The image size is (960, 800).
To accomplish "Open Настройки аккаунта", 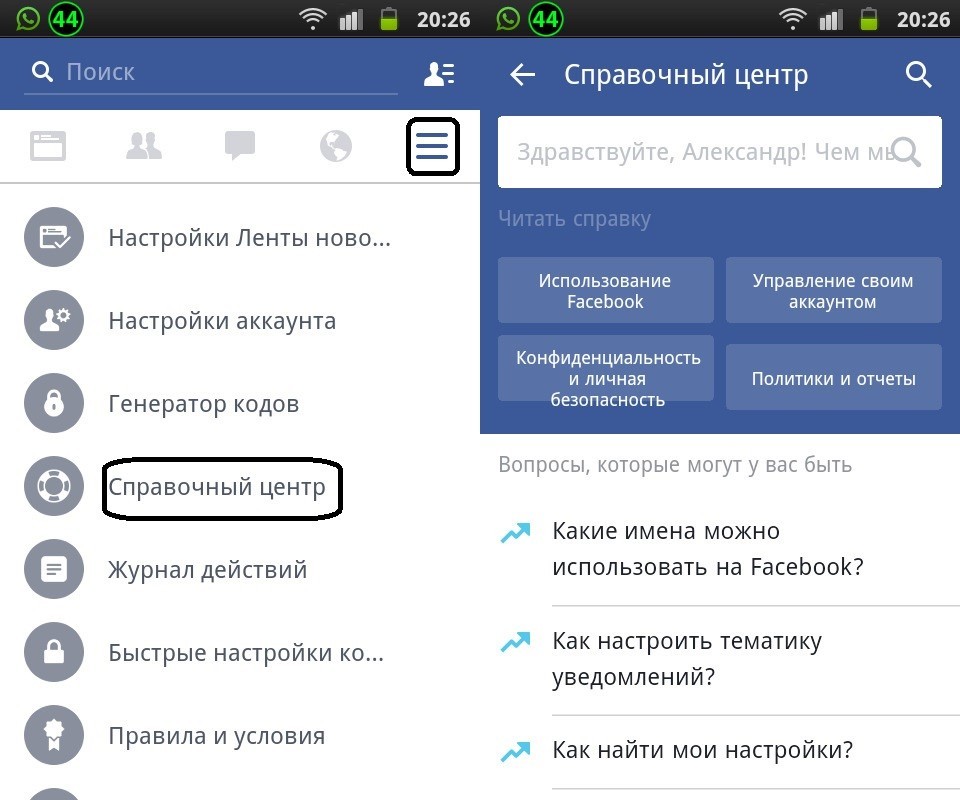I will tap(222, 321).
